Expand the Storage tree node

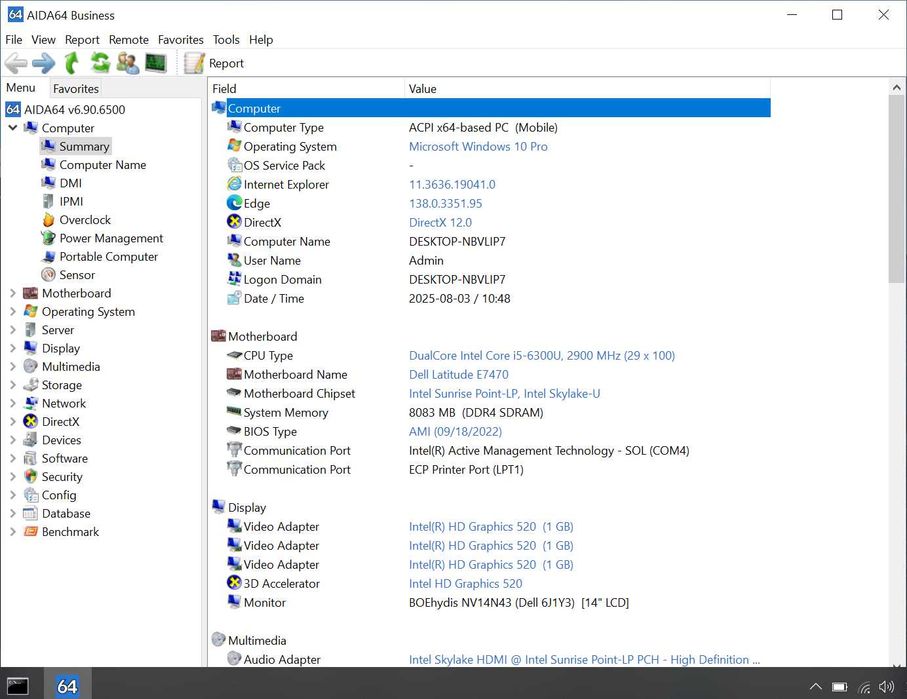[x=13, y=385]
